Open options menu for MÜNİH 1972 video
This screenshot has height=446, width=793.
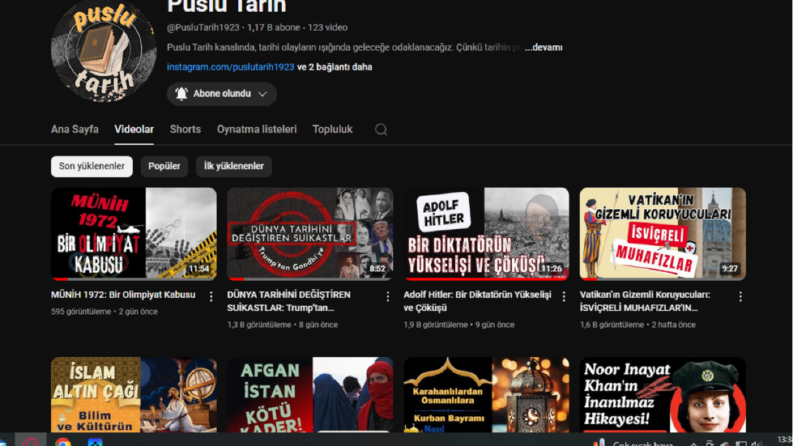211,297
